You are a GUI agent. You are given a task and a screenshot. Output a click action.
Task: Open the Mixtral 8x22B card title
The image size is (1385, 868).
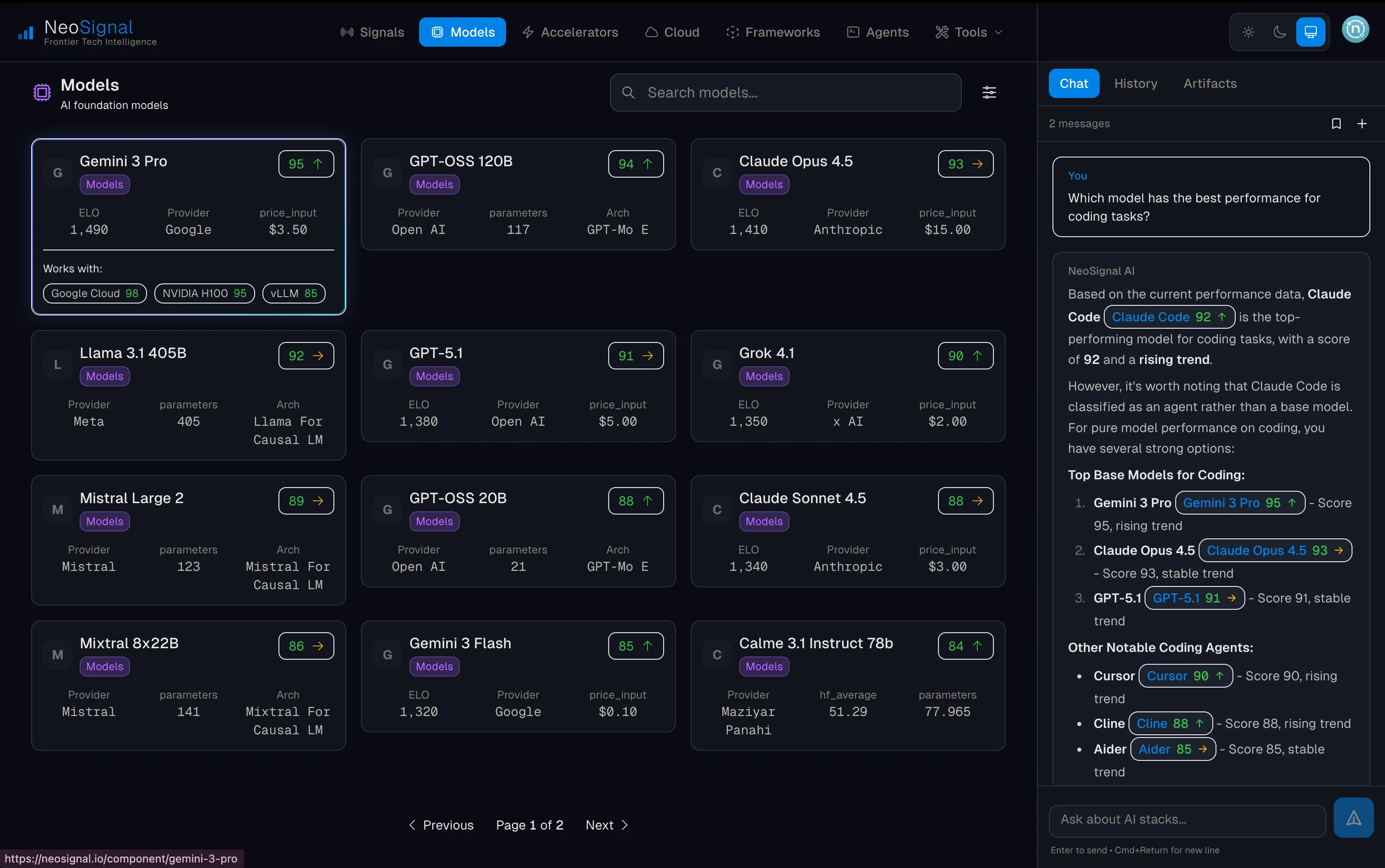coord(129,644)
